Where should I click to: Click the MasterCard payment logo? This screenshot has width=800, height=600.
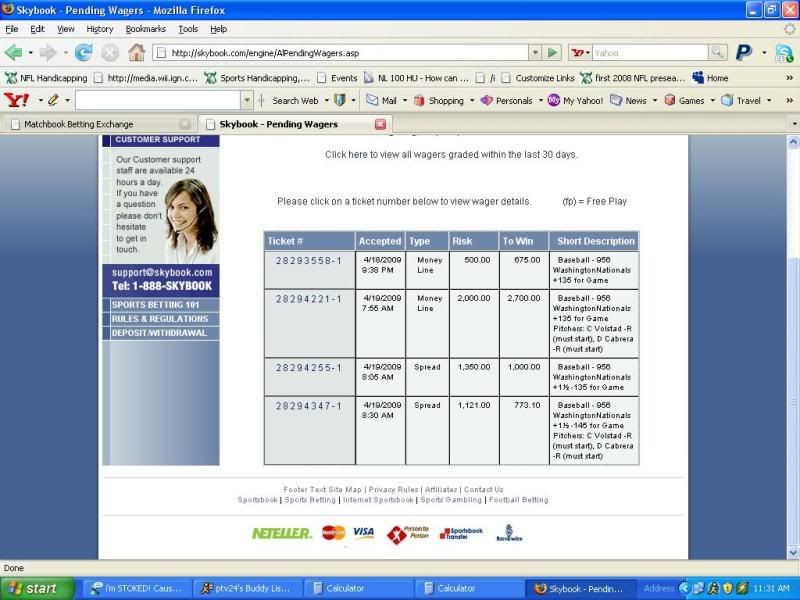coord(334,533)
